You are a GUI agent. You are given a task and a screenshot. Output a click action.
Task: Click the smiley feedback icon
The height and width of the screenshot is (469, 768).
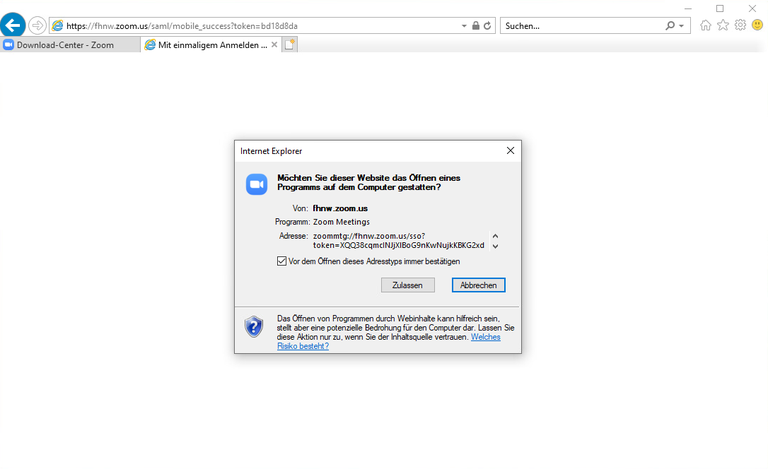pyautogui.click(x=757, y=25)
